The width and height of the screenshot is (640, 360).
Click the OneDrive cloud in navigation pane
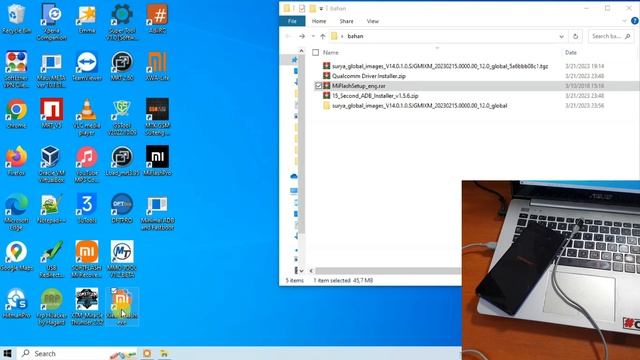pos(293,176)
